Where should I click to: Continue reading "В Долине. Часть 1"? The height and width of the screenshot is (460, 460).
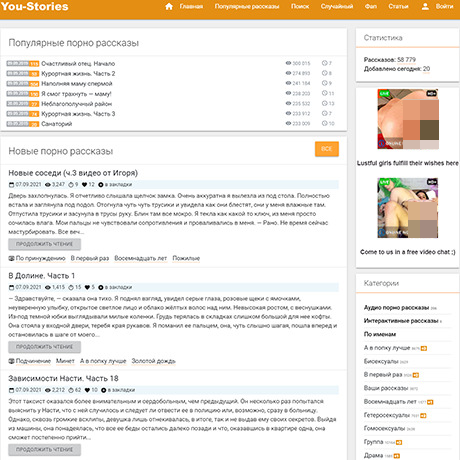click(x=45, y=347)
